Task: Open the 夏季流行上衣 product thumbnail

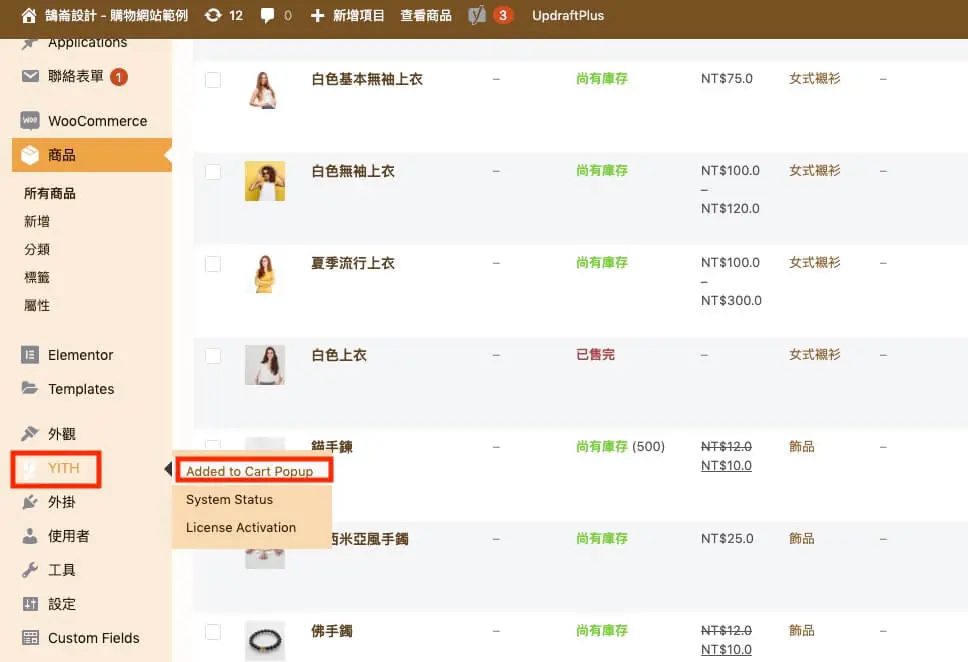Action: (x=265, y=274)
